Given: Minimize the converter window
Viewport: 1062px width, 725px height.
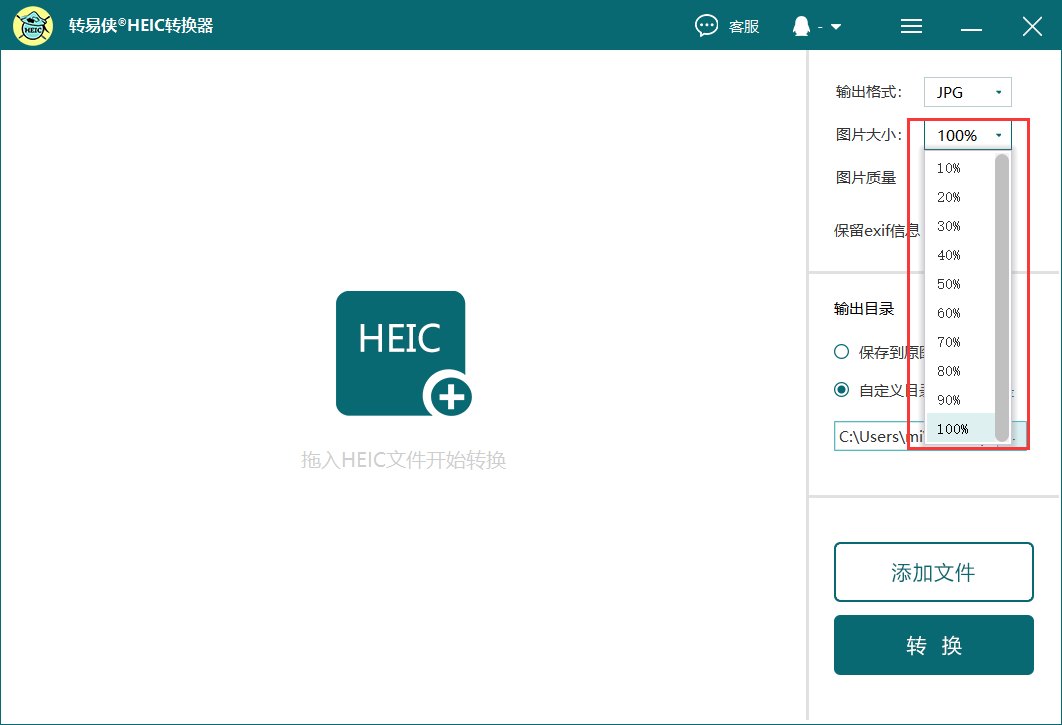Looking at the screenshot, I should (x=971, y=29).
